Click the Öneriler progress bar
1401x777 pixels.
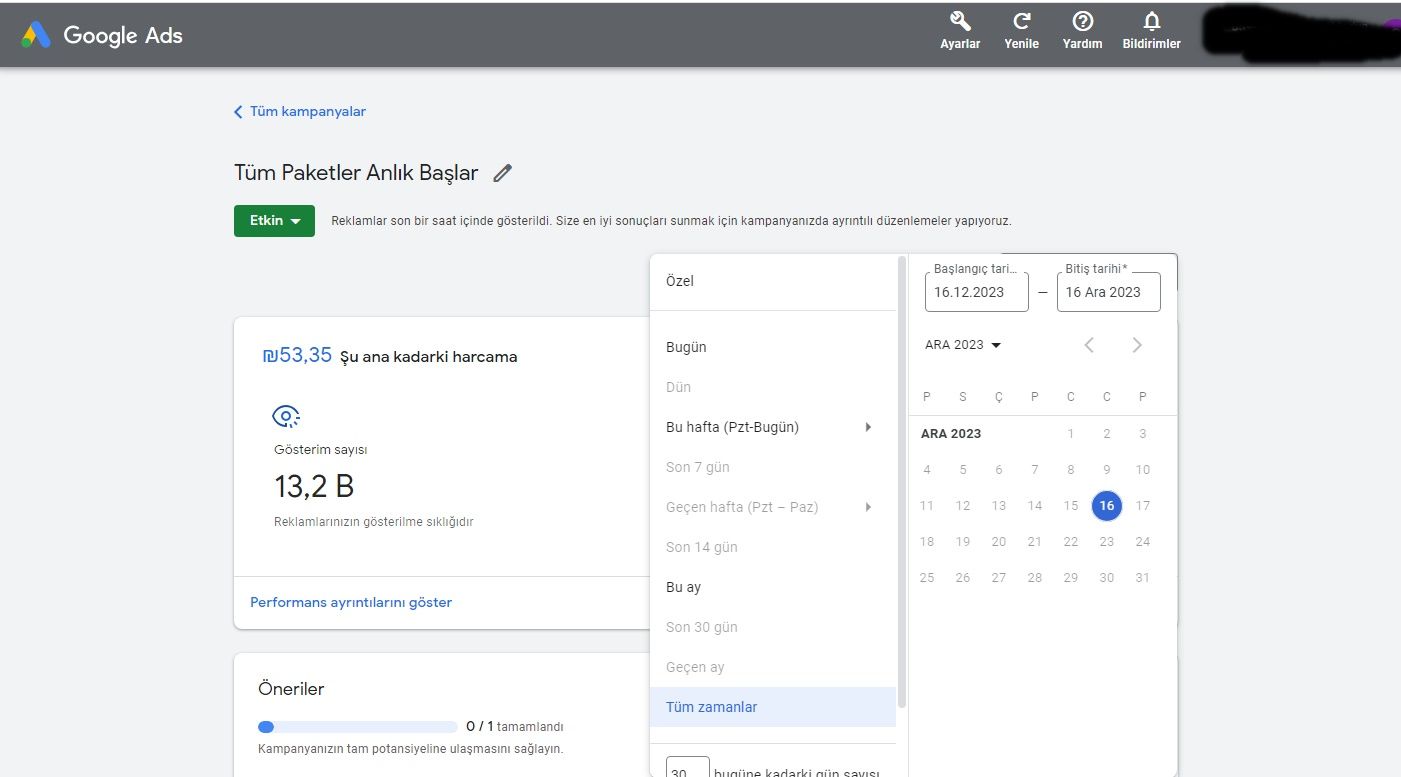(x=357, y=727)
